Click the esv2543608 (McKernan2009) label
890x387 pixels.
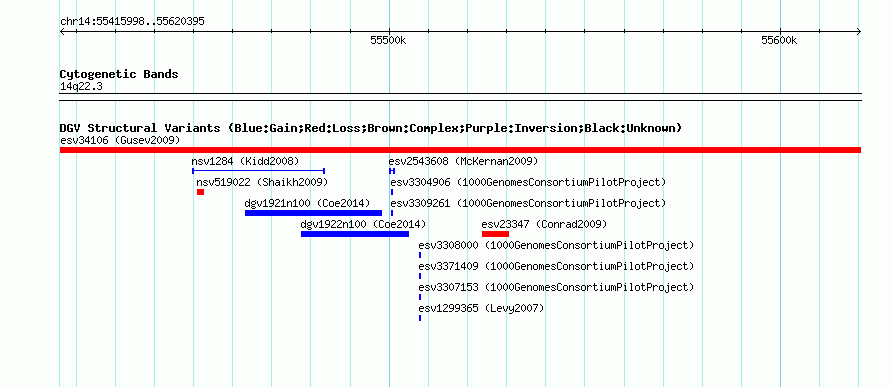463,161
